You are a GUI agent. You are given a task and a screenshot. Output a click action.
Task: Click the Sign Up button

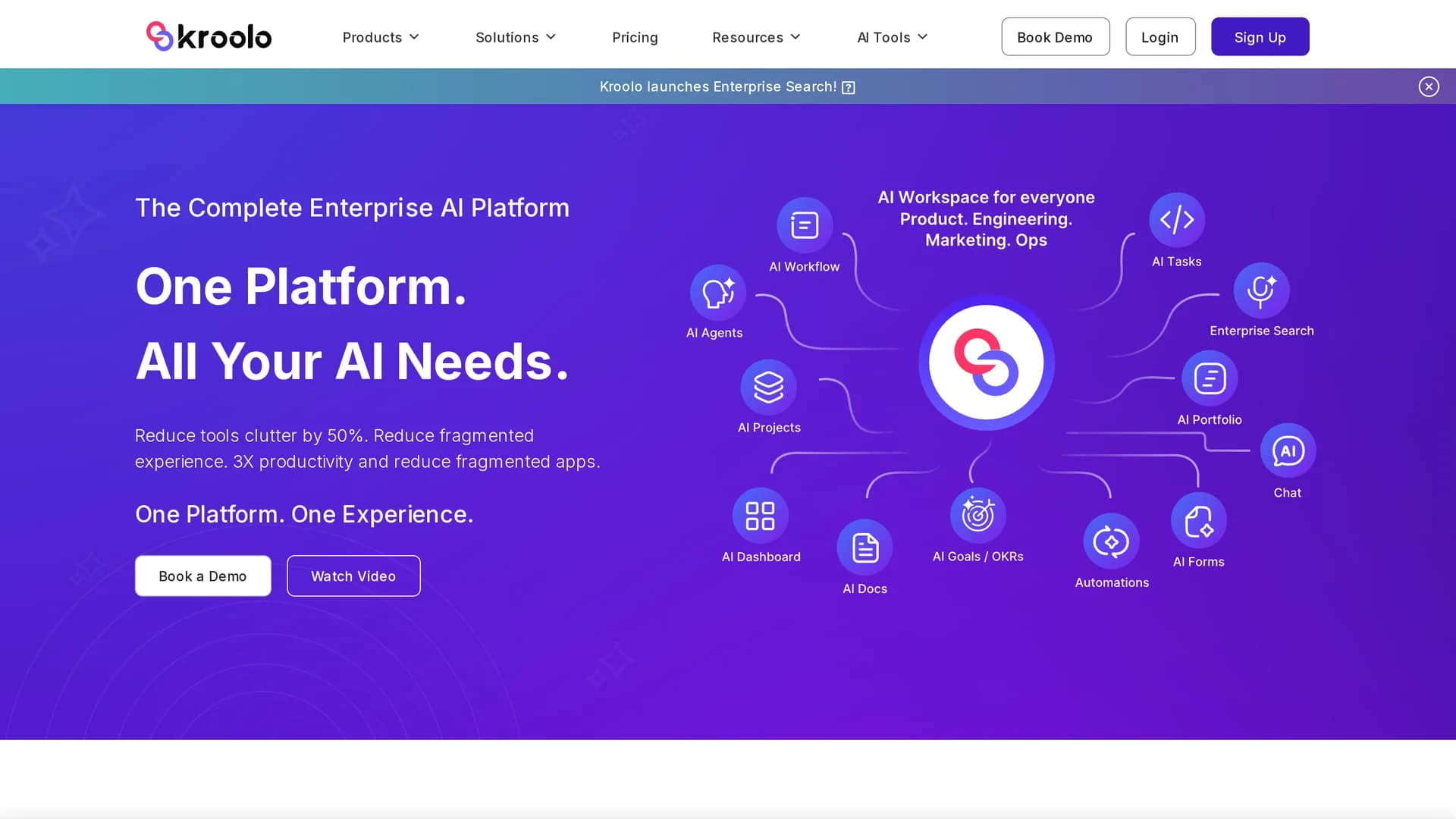point(1260,36)
